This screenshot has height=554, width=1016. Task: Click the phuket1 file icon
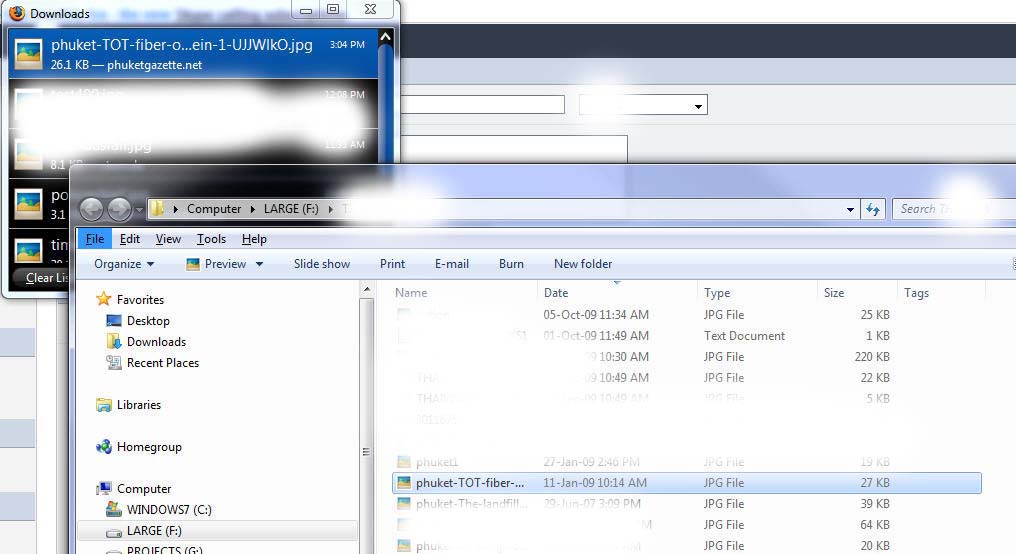click(404, 462)
